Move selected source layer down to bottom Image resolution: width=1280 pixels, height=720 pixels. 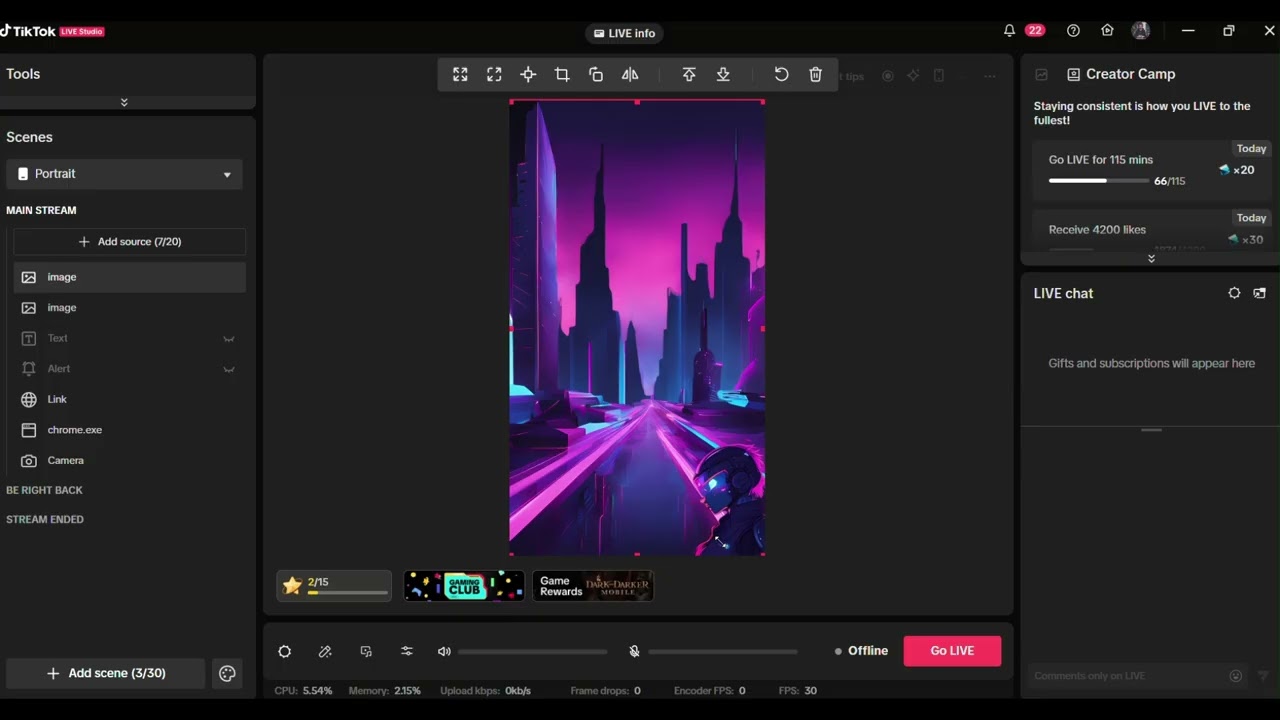(723, 75)
